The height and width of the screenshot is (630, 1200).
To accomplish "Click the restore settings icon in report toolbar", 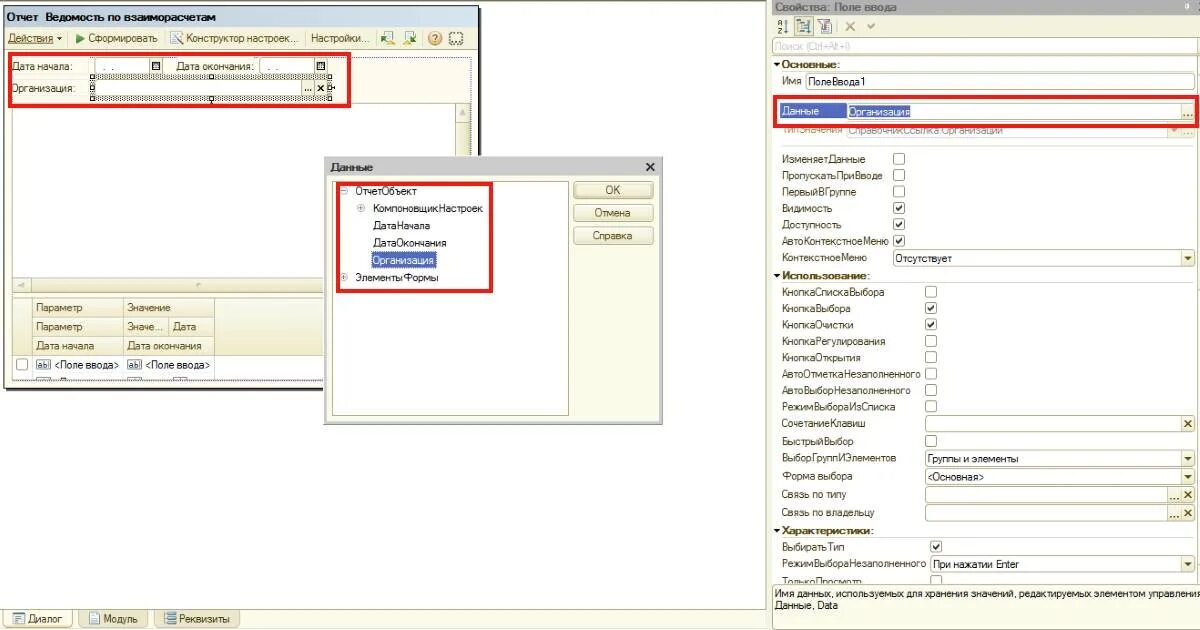I will click(x=388, y=38).
